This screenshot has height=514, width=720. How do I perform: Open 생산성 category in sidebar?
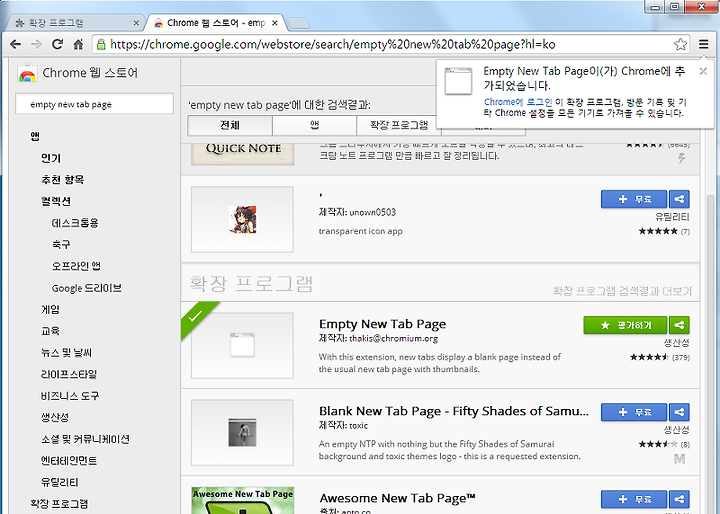click(x=55, y=417)
